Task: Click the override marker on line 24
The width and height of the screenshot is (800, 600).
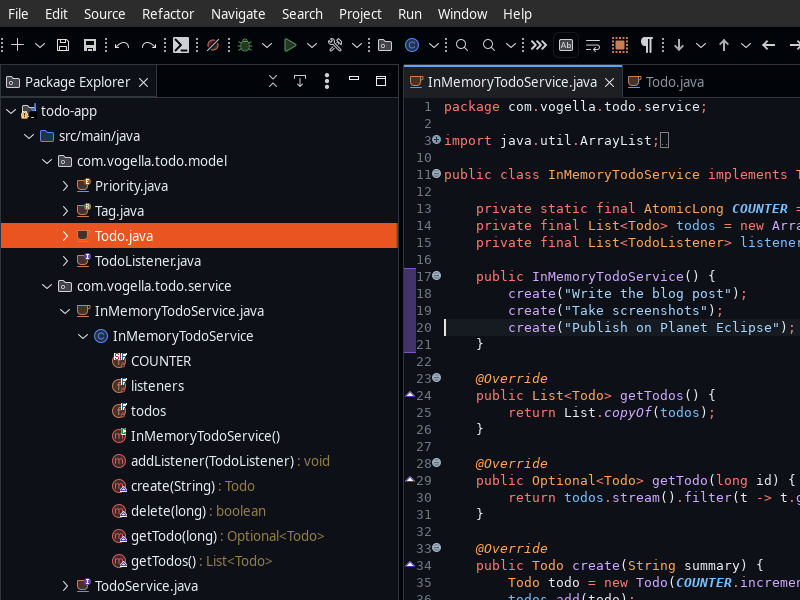Action: pyautogui.click(x=410, y=394)
